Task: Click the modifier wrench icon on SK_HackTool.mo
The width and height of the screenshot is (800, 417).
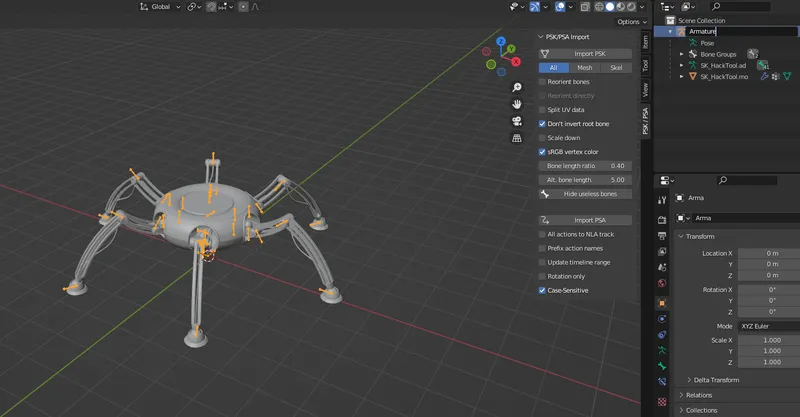Action: 764,77
